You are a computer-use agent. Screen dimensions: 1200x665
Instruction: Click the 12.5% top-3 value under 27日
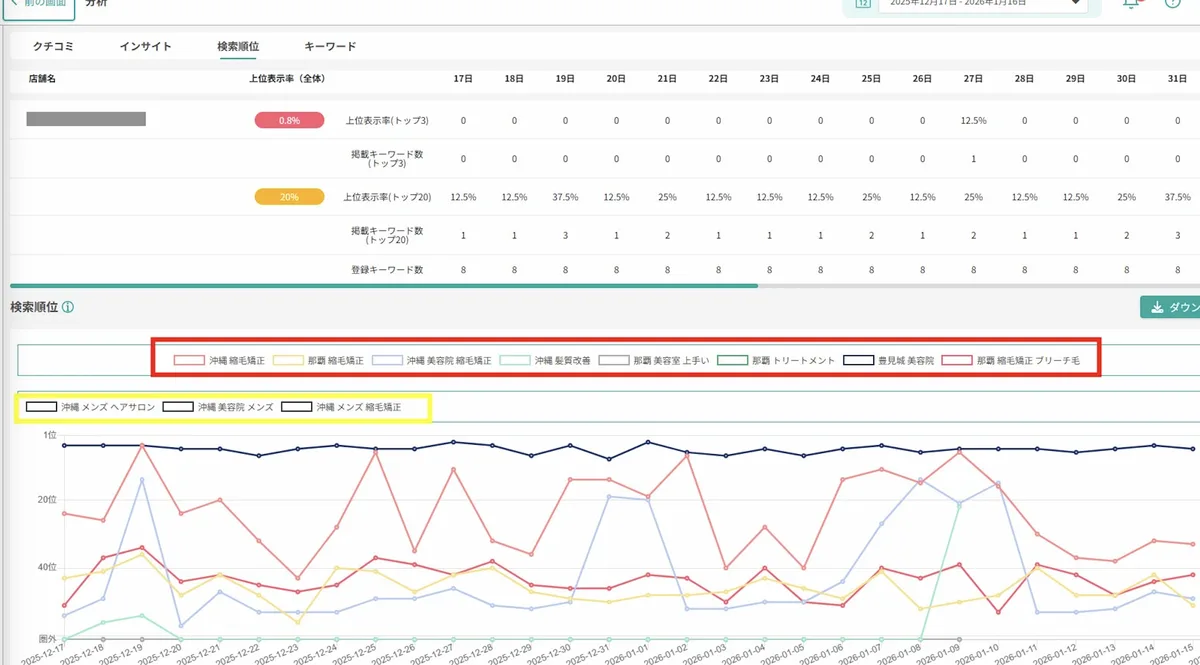(x=973, y=120)
